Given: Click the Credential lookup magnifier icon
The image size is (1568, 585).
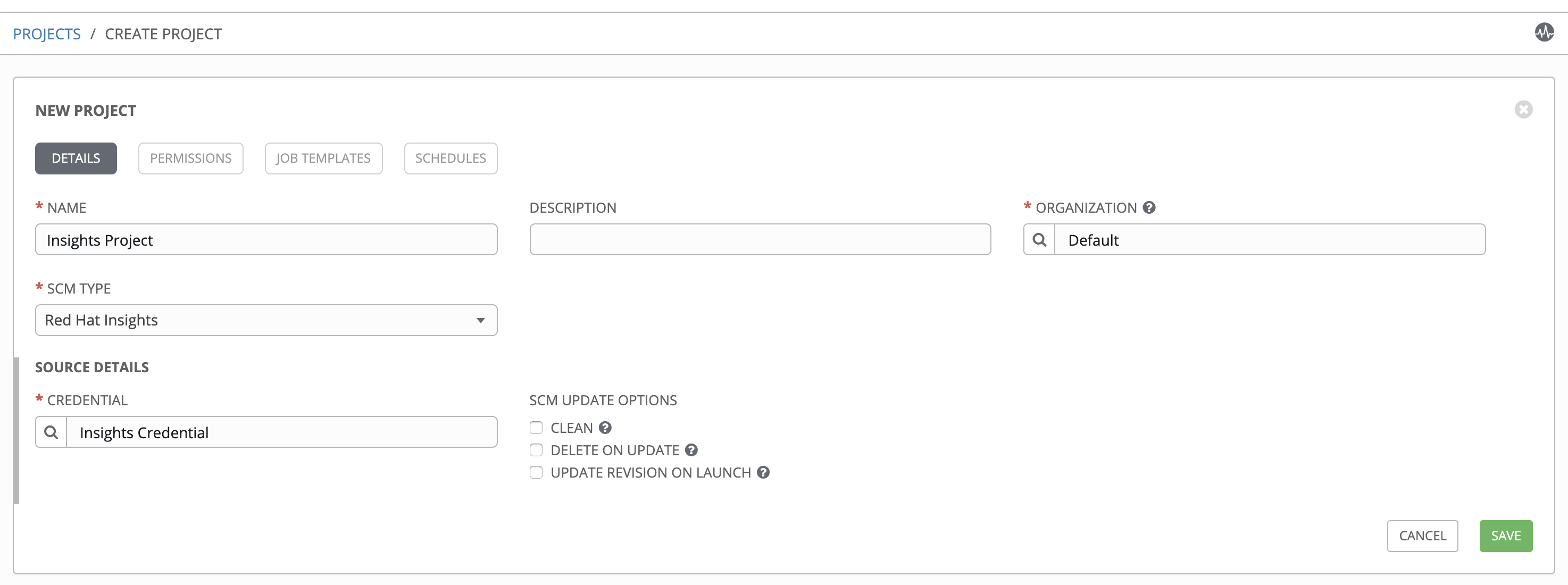Looking at the screenshot, I should 51,432.
